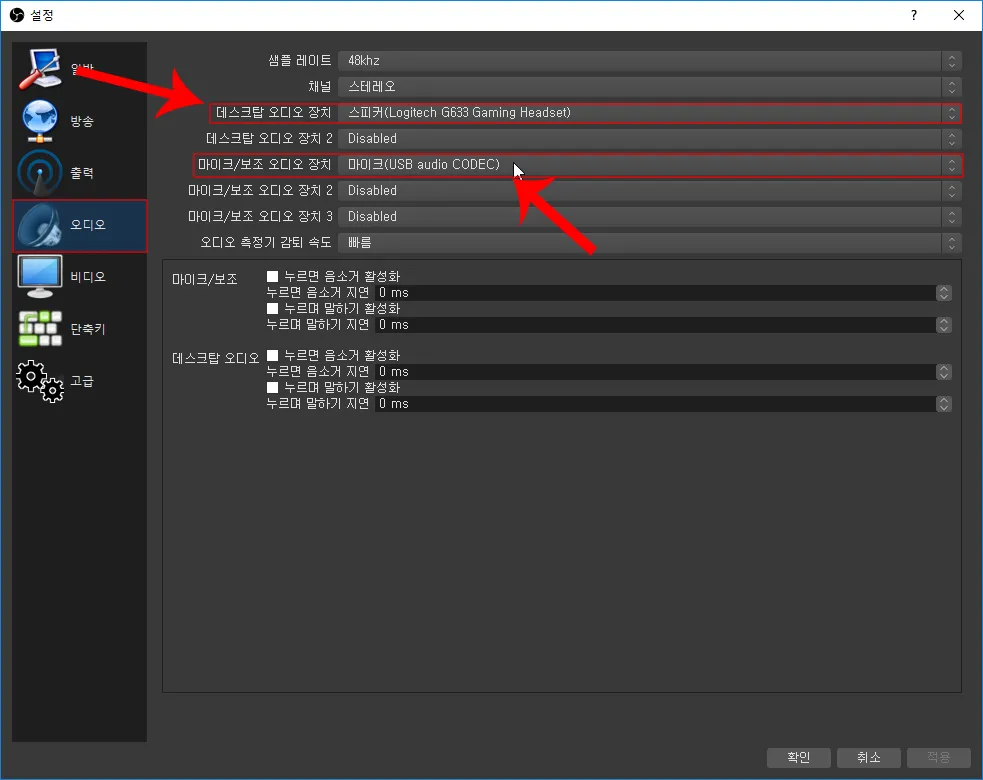Image resolution: width=983 pixels, height=780 pixels.
Task: Open 오디오 측정기 감퇴 속도 빠름 dropdown
Action: click(649, 243)
